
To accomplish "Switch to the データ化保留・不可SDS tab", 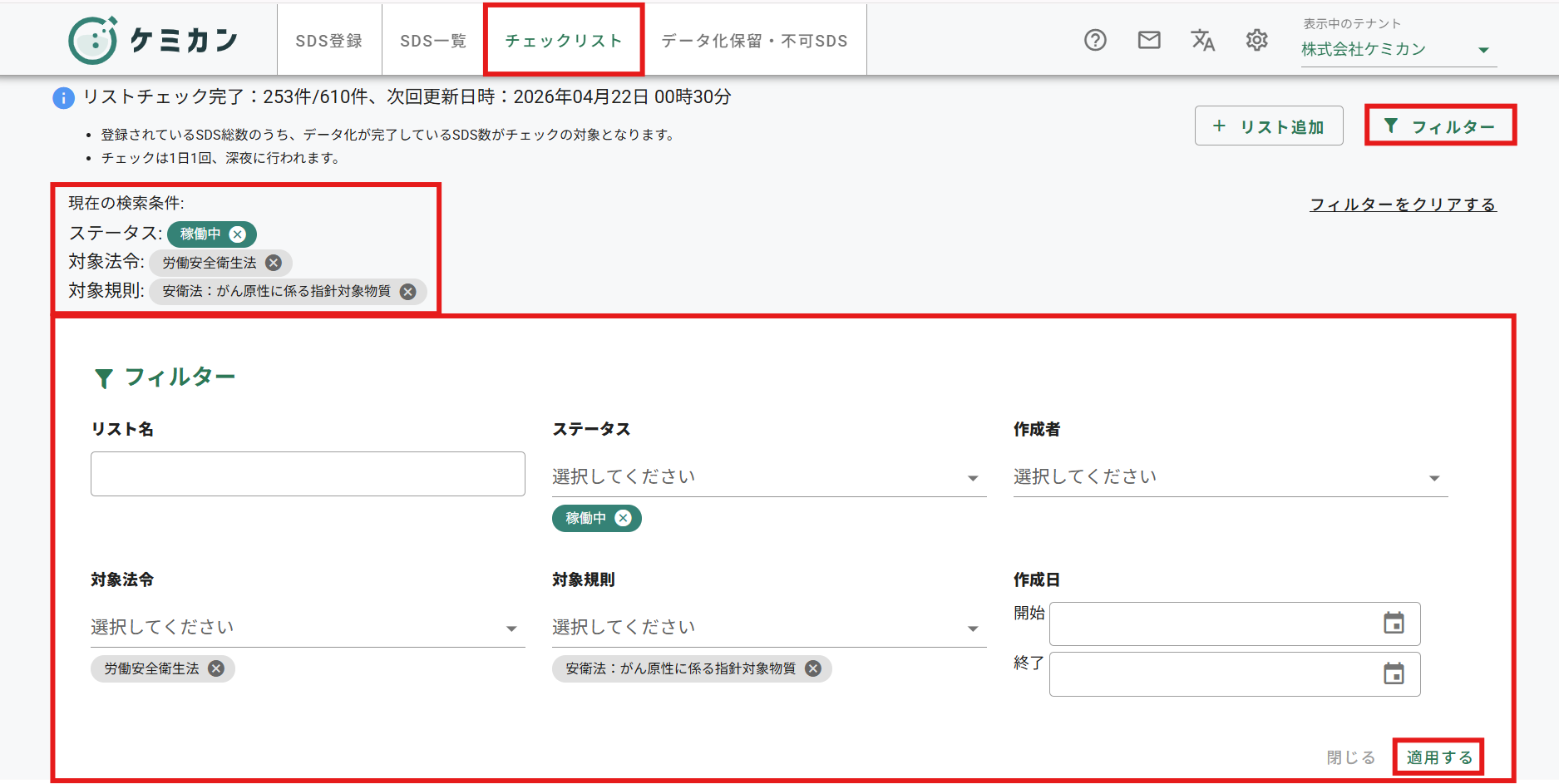I will click(x=755, y=41).
